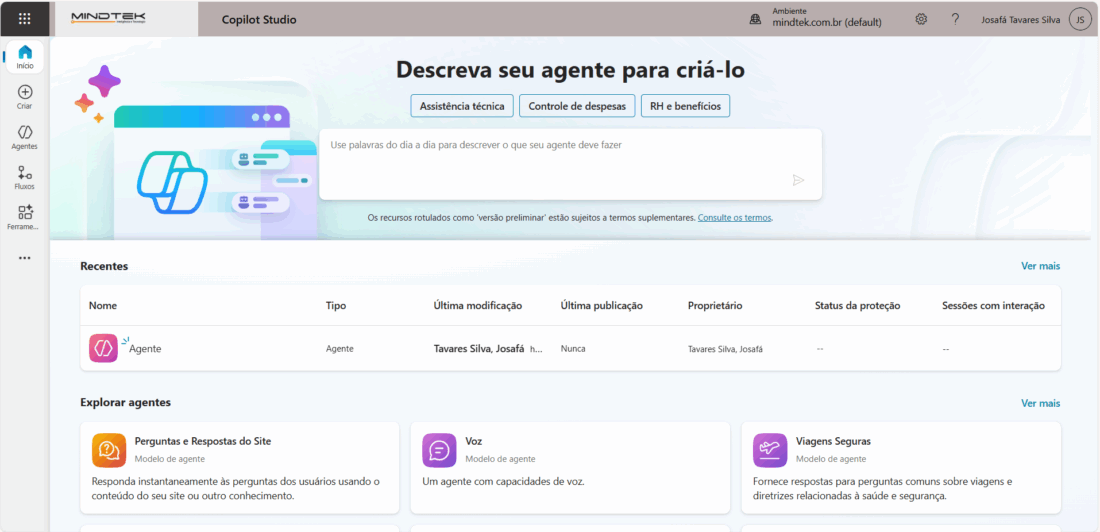Viewport: 1100px width, 532px height.
Task: Expand the sidebar more options ellipsis
Action: click(25, 258)
